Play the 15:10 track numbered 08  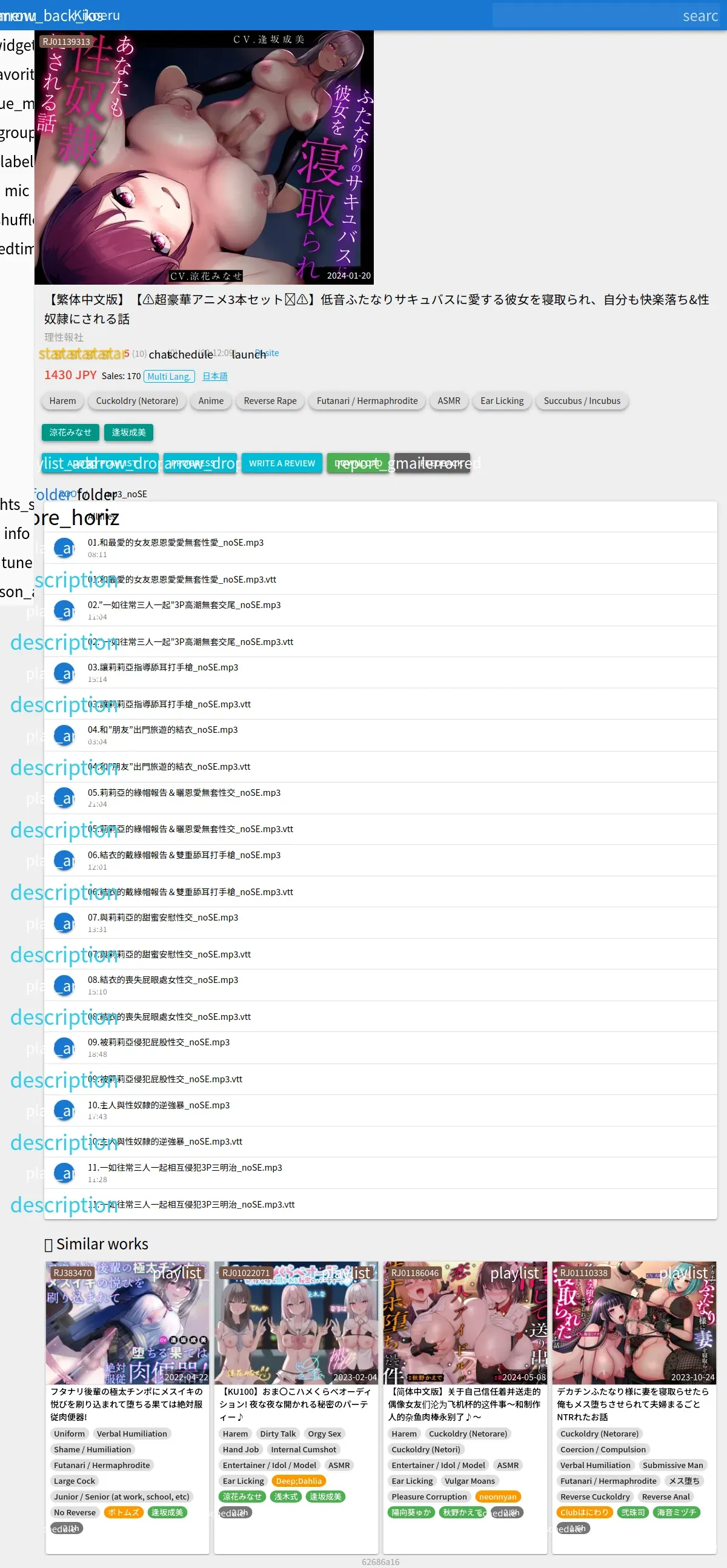[65, 985]
